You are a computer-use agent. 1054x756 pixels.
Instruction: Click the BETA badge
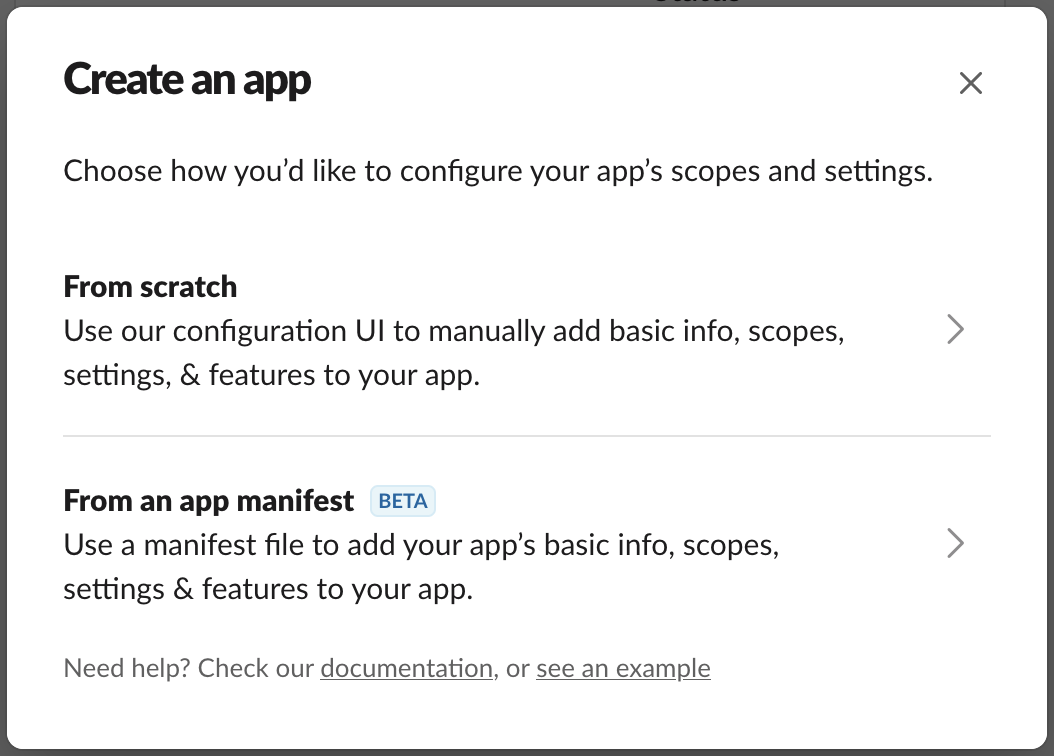click(x=403, y=501)
